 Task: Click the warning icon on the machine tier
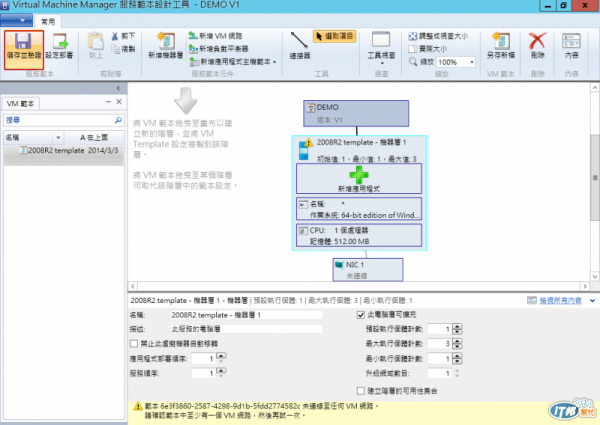pyautogui.click(x=308, y=142)
